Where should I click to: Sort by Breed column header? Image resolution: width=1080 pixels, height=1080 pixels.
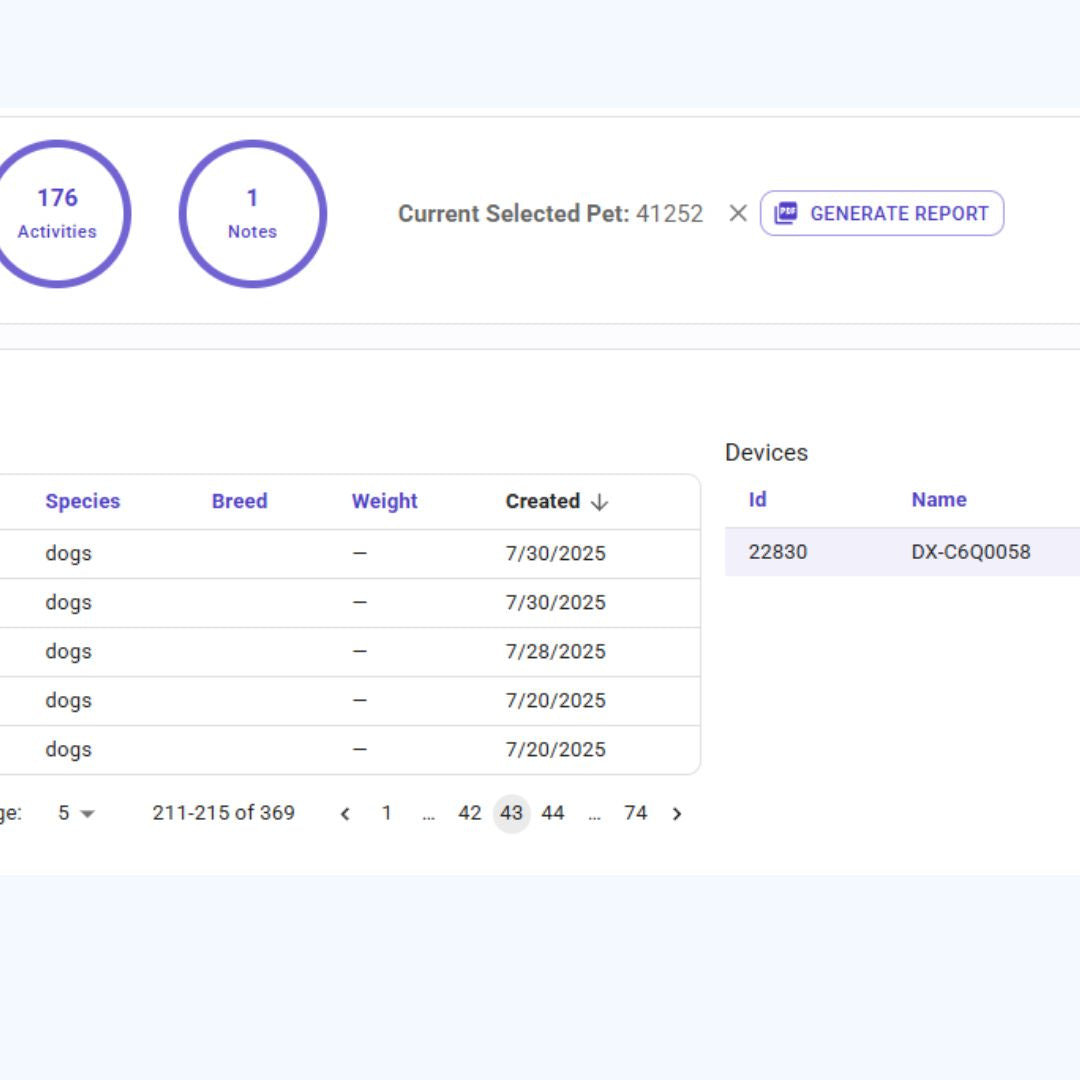pos(239,501)
